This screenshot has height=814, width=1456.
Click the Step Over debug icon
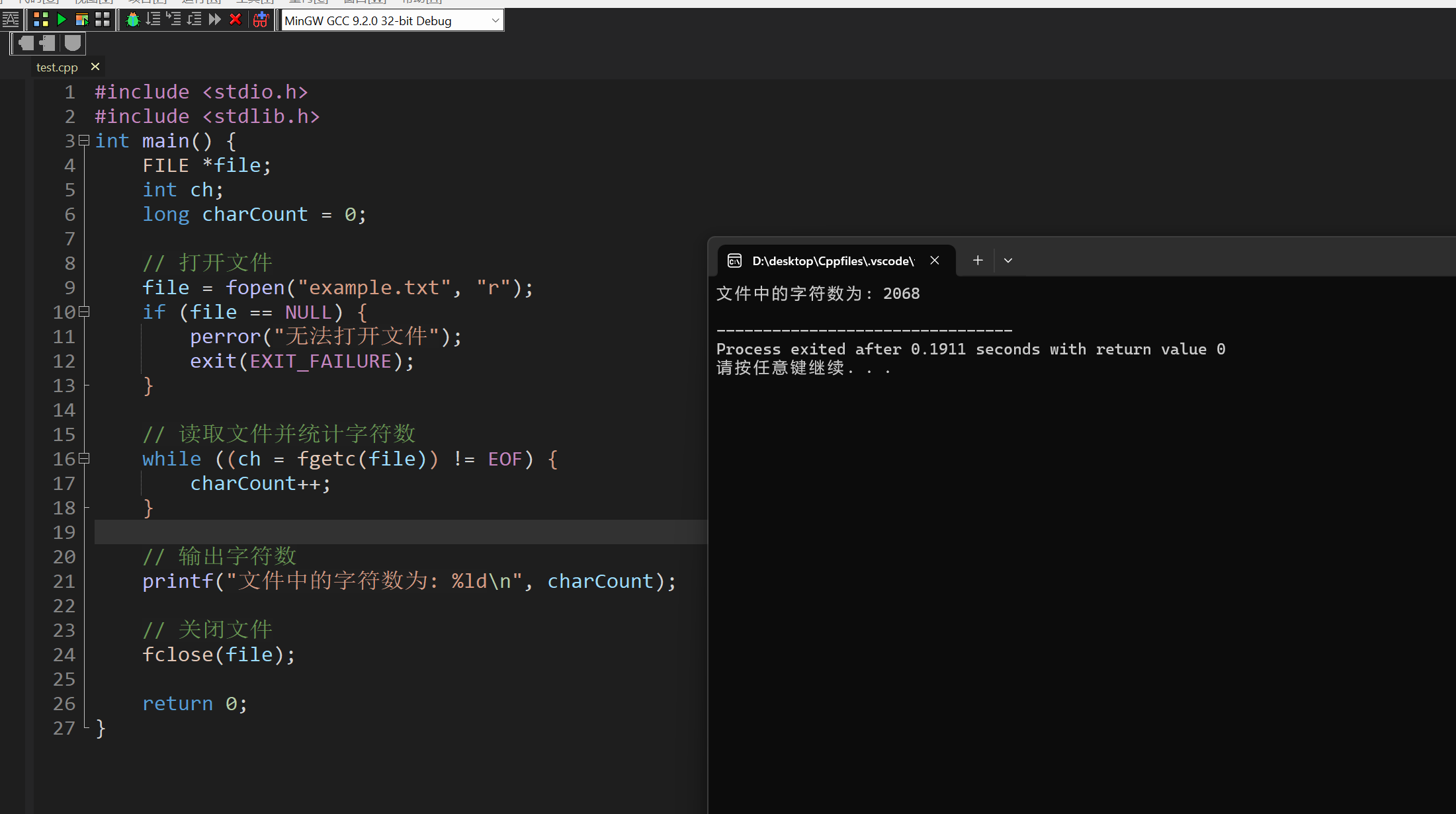click(153, 19)
